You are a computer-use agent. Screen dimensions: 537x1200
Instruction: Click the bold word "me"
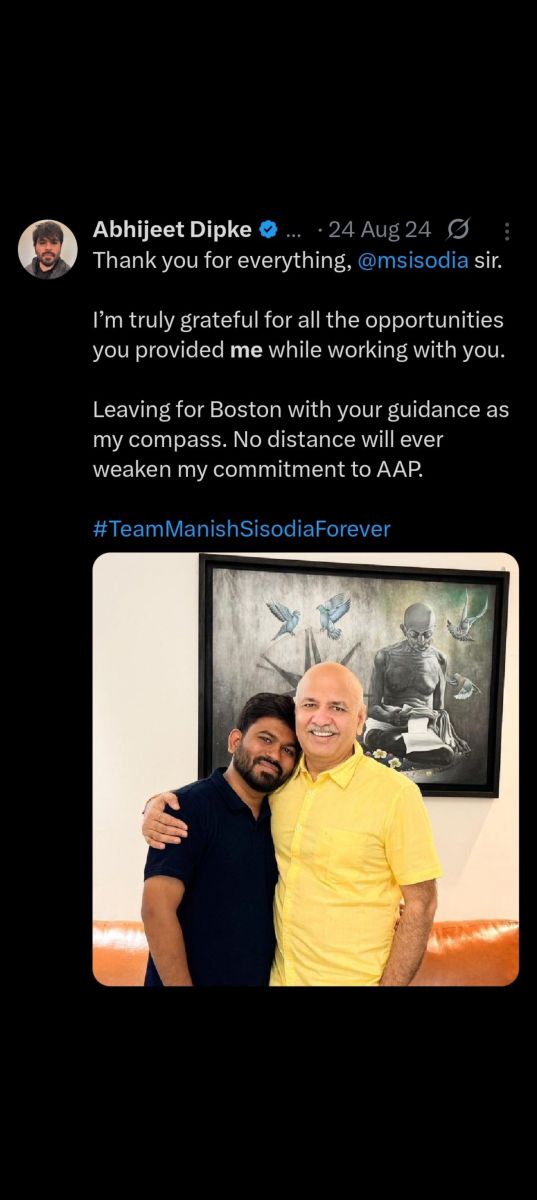coord(246,351)
